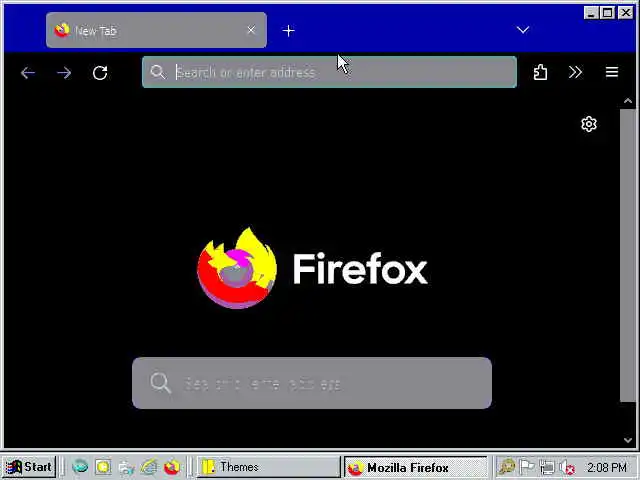Click the first globe quick launch icon

tap(80, 467)
